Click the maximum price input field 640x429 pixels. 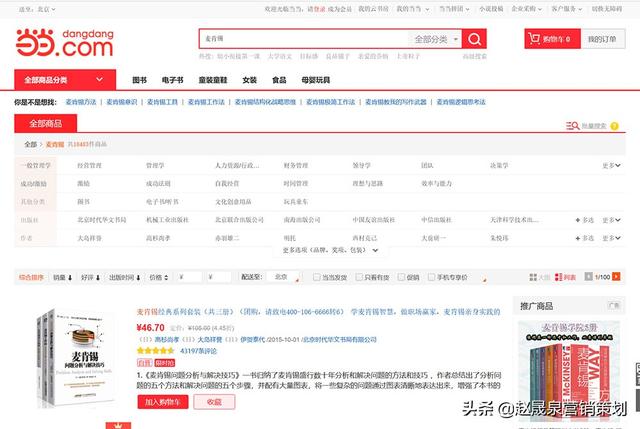pos(218,277)
